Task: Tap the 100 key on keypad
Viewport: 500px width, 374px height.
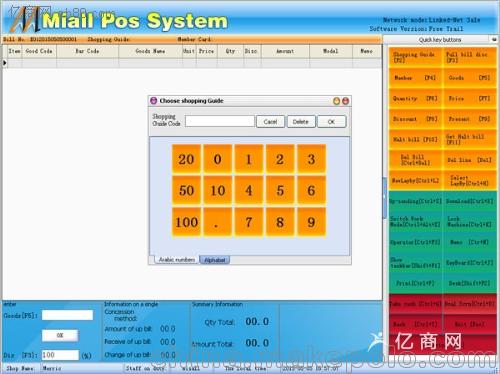Action: point(186,222)
